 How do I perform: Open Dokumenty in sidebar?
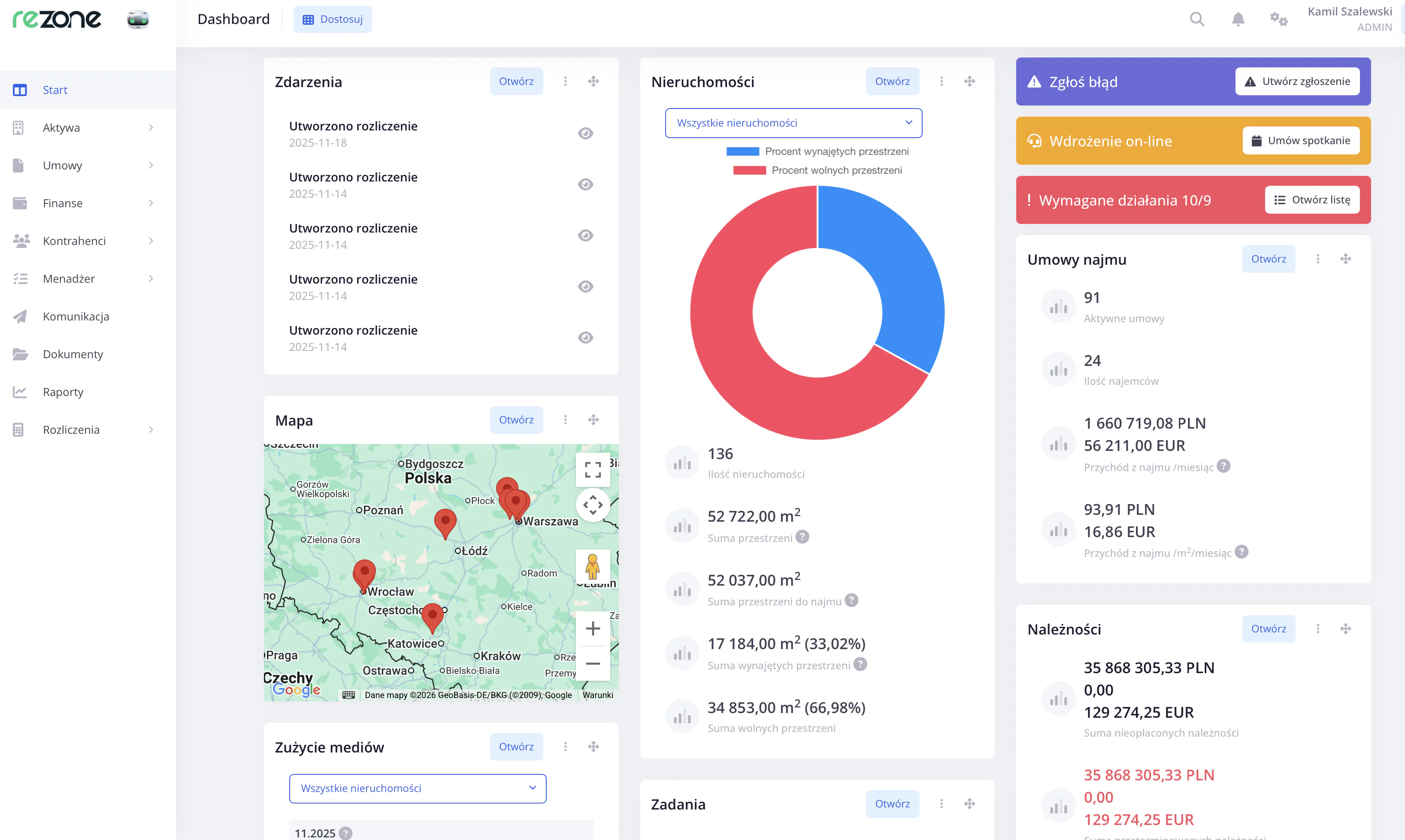[x=88, y=354]
